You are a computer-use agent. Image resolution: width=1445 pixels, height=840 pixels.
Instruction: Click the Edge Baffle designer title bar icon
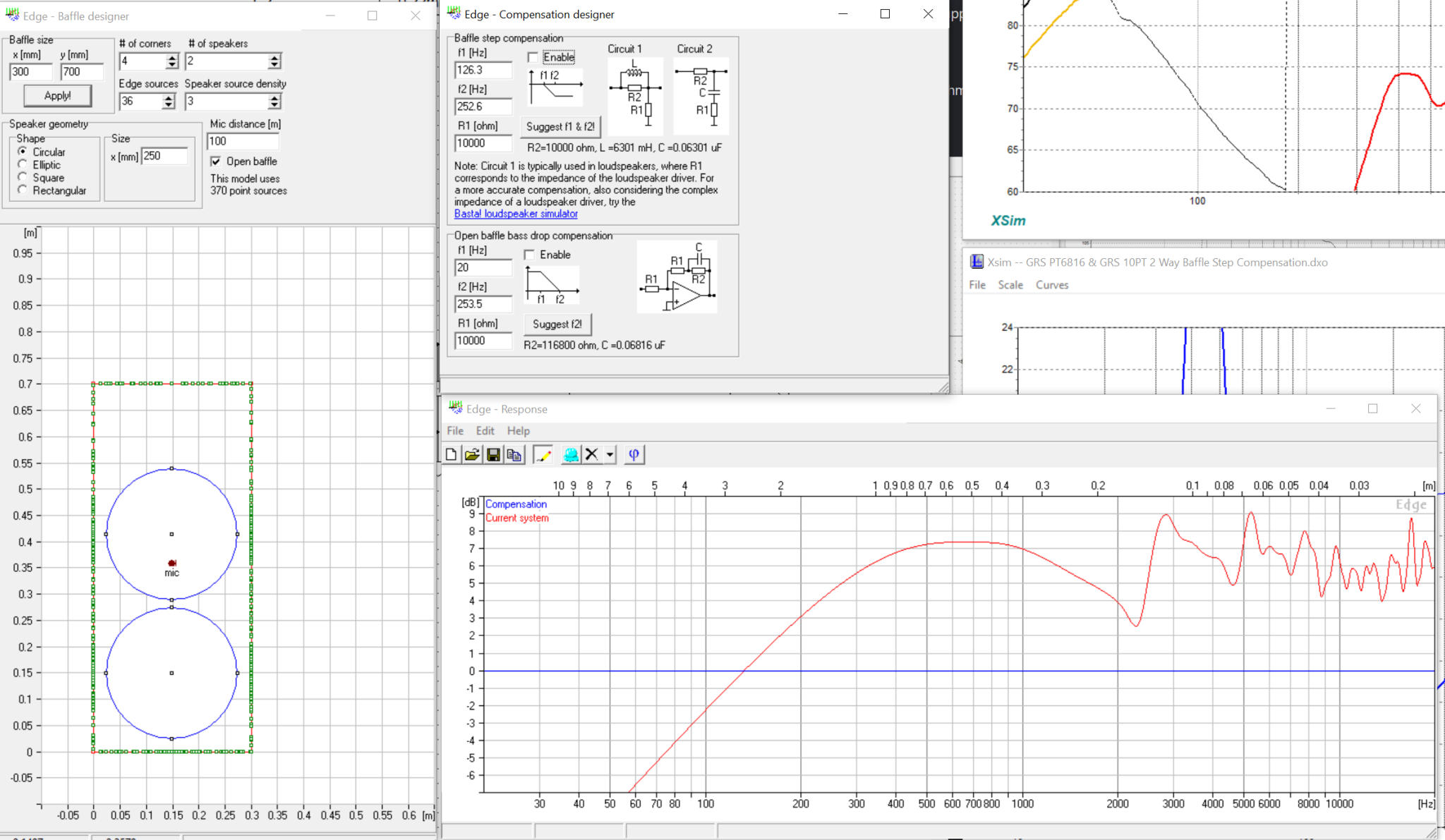pos(12,15)
